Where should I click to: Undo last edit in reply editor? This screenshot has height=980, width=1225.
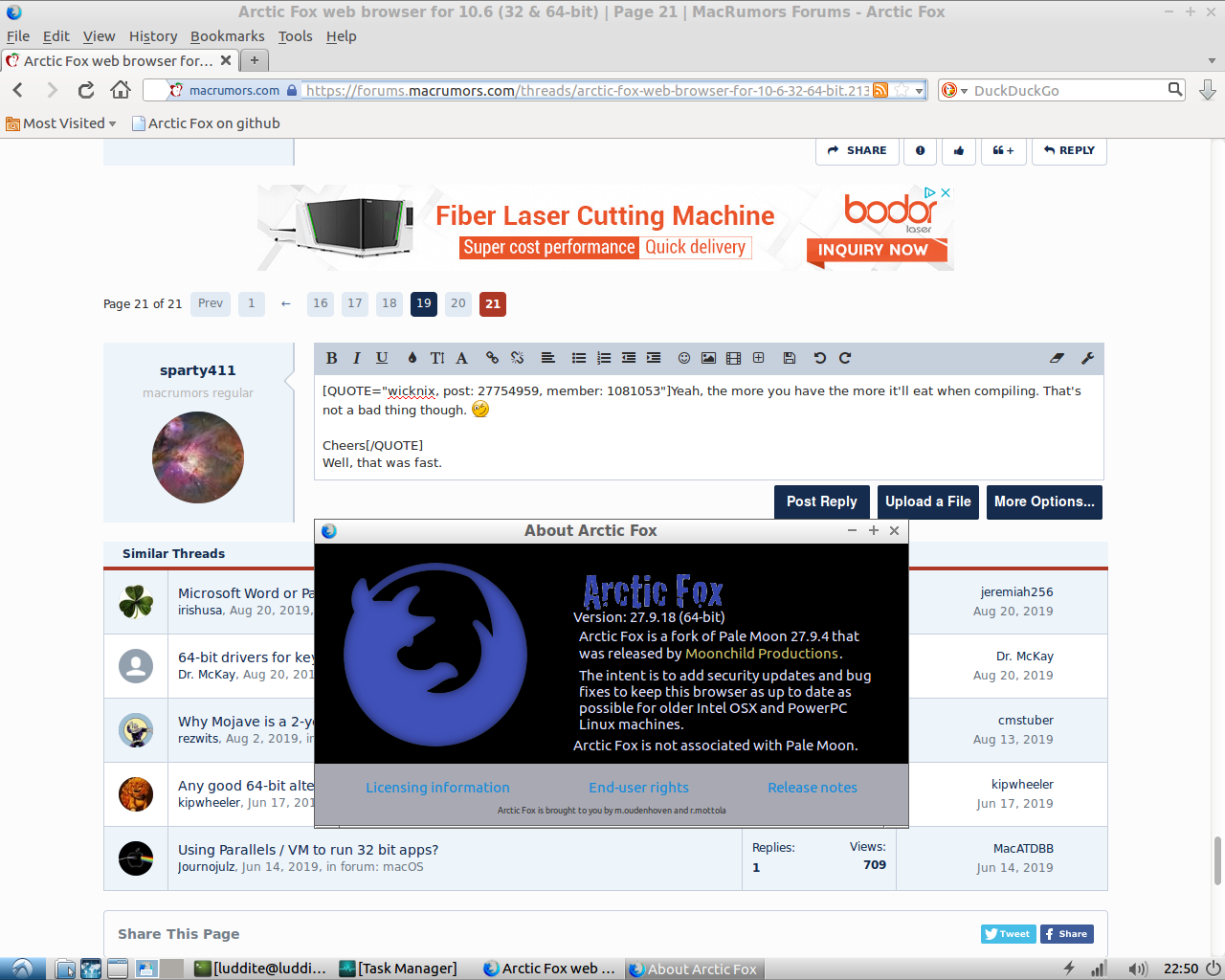point(820,358)
